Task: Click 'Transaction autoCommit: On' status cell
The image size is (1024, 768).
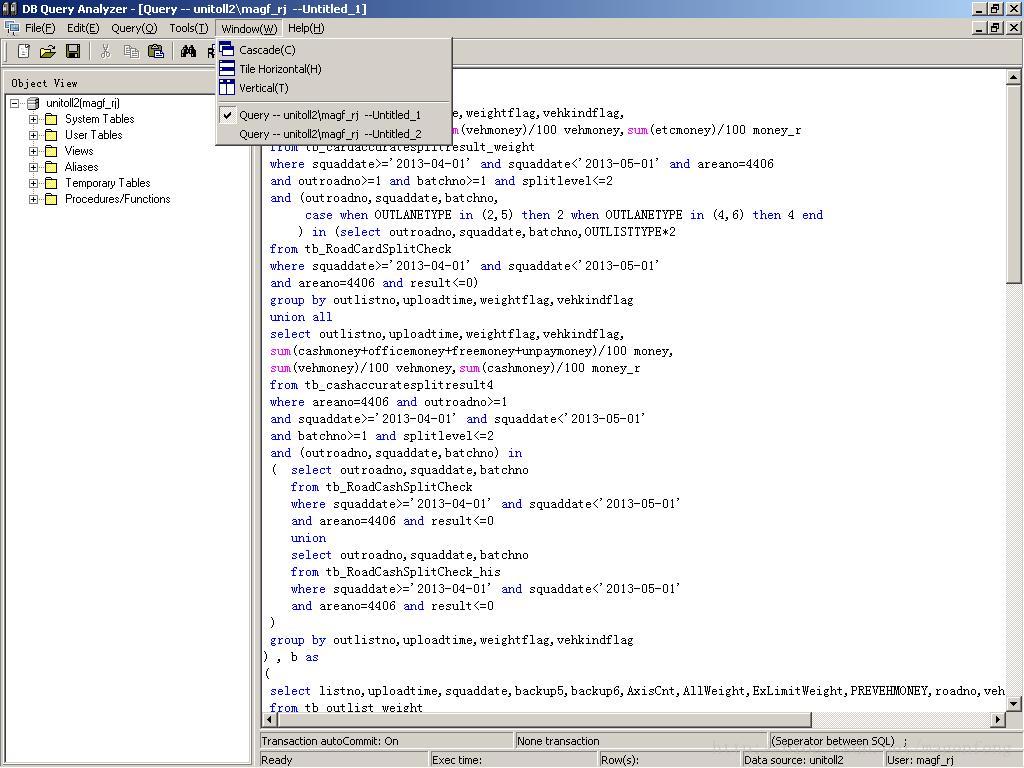Action: point(386,741)
